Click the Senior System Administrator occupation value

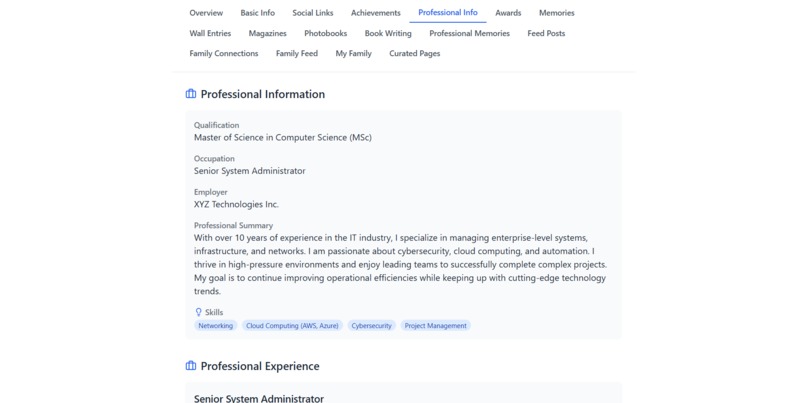pyautogui.click(x=250, y=171)
